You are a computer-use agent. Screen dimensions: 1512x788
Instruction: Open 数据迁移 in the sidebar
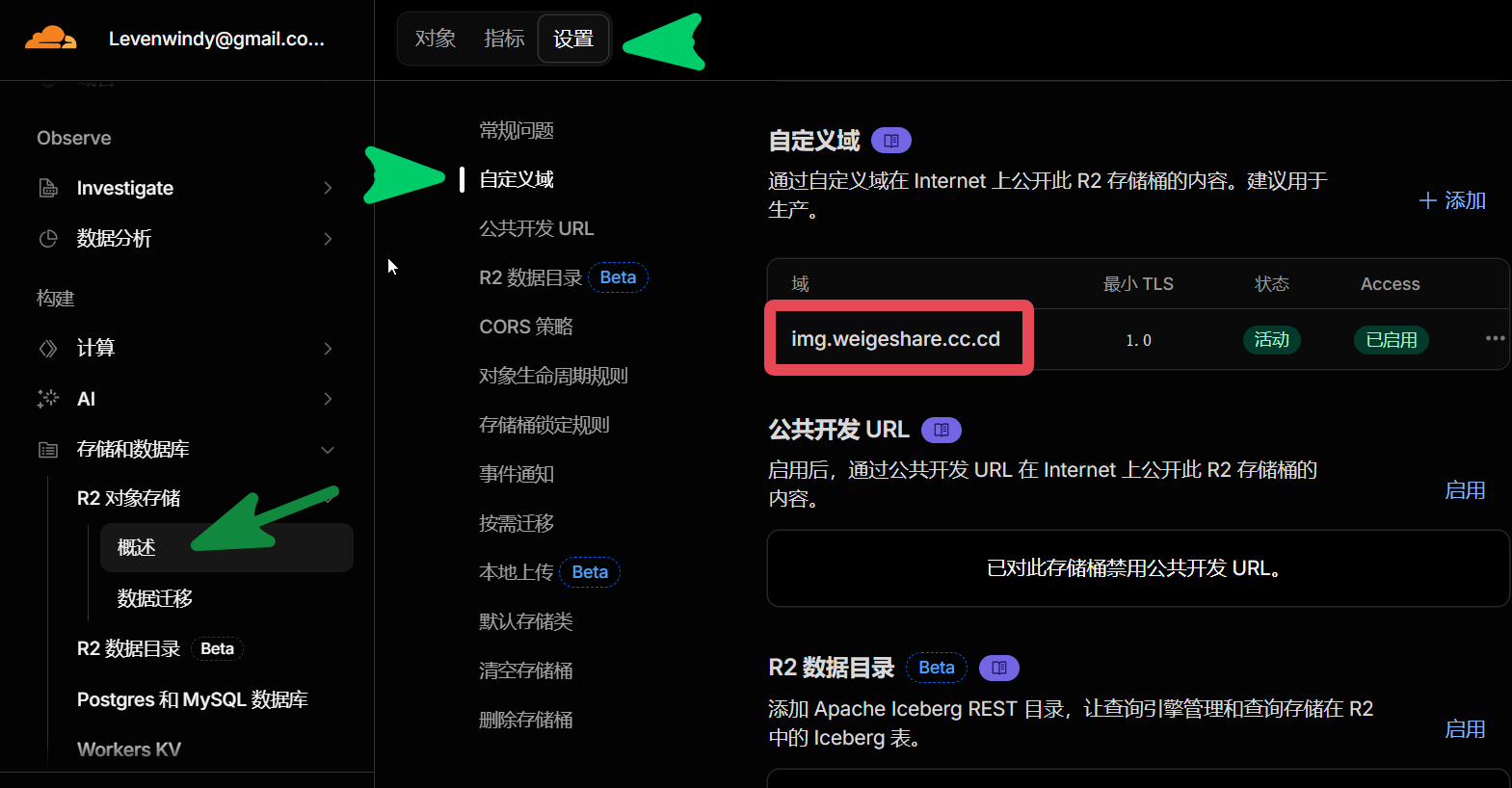click(x=155, y=598)
